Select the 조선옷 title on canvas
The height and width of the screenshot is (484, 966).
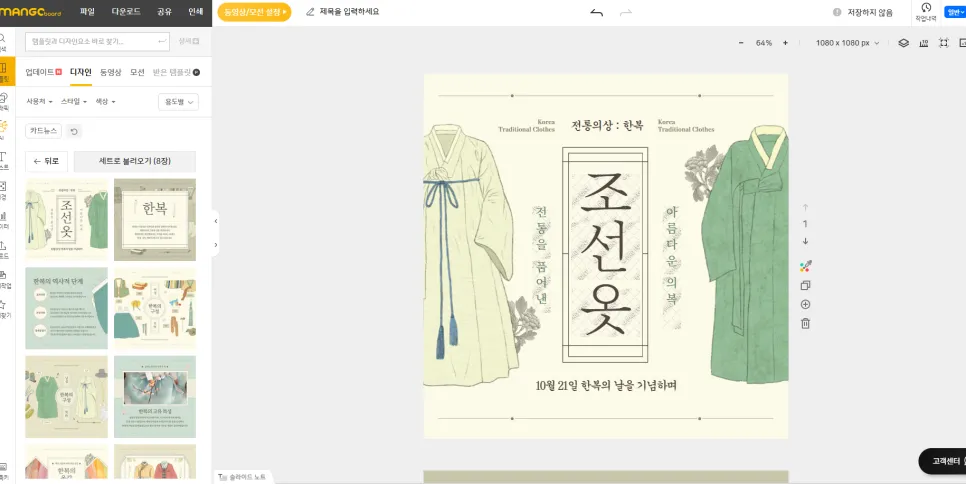(605, 254)
